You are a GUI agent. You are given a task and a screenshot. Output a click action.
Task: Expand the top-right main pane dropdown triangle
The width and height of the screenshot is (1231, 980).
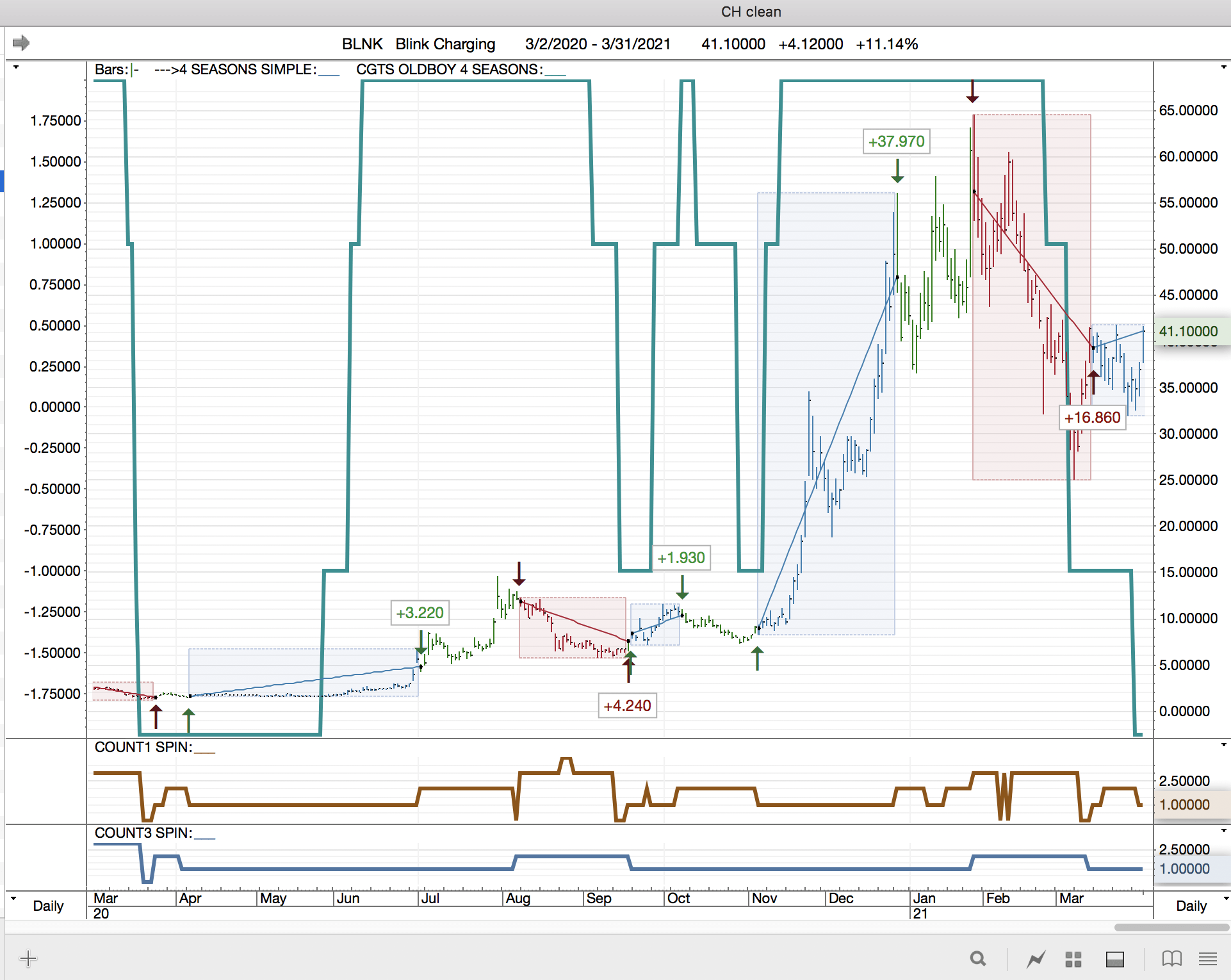click(1223, 67)
